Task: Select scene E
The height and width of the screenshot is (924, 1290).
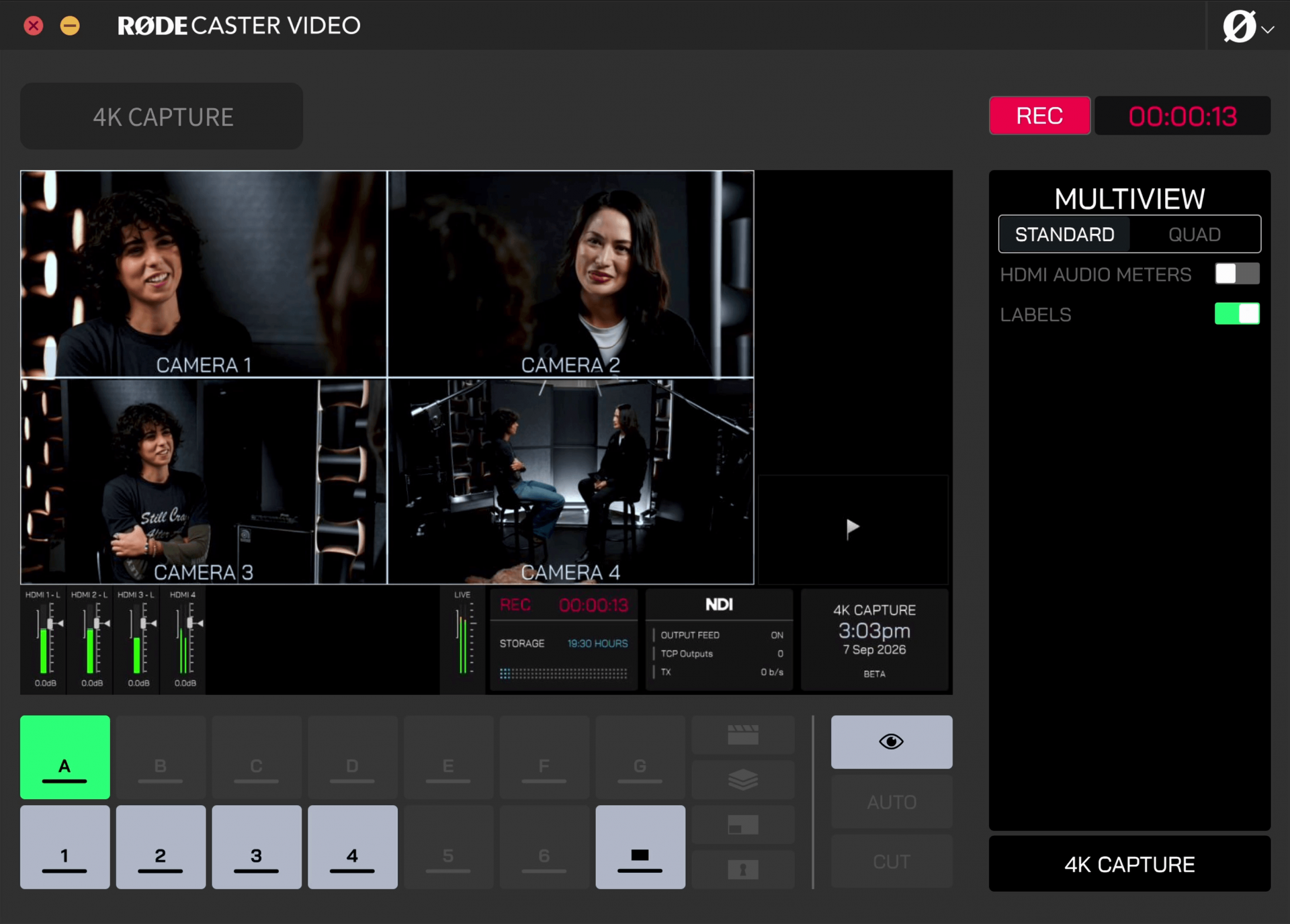Action: click(x=448, y=757)
